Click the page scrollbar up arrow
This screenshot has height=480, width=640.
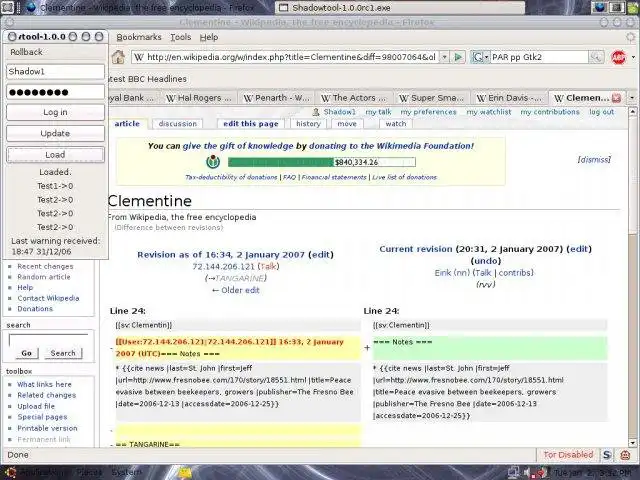632,111
